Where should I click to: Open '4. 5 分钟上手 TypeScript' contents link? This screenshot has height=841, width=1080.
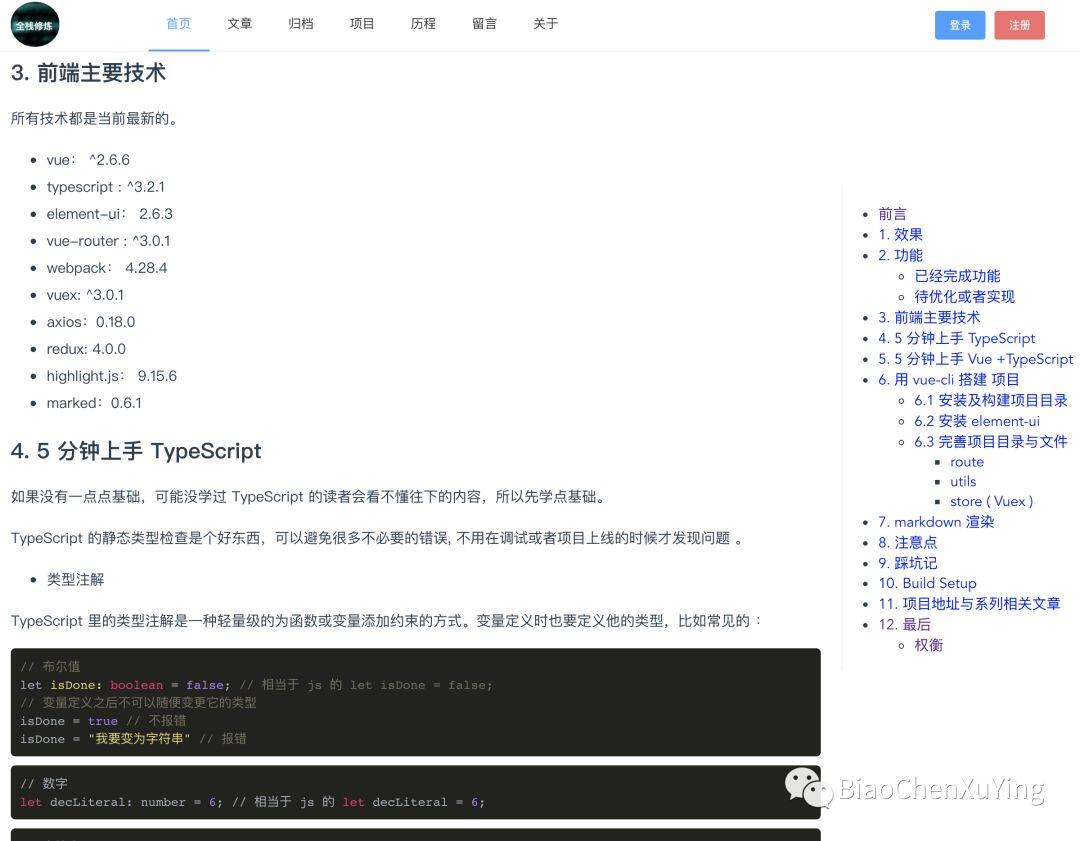point(957,338)
